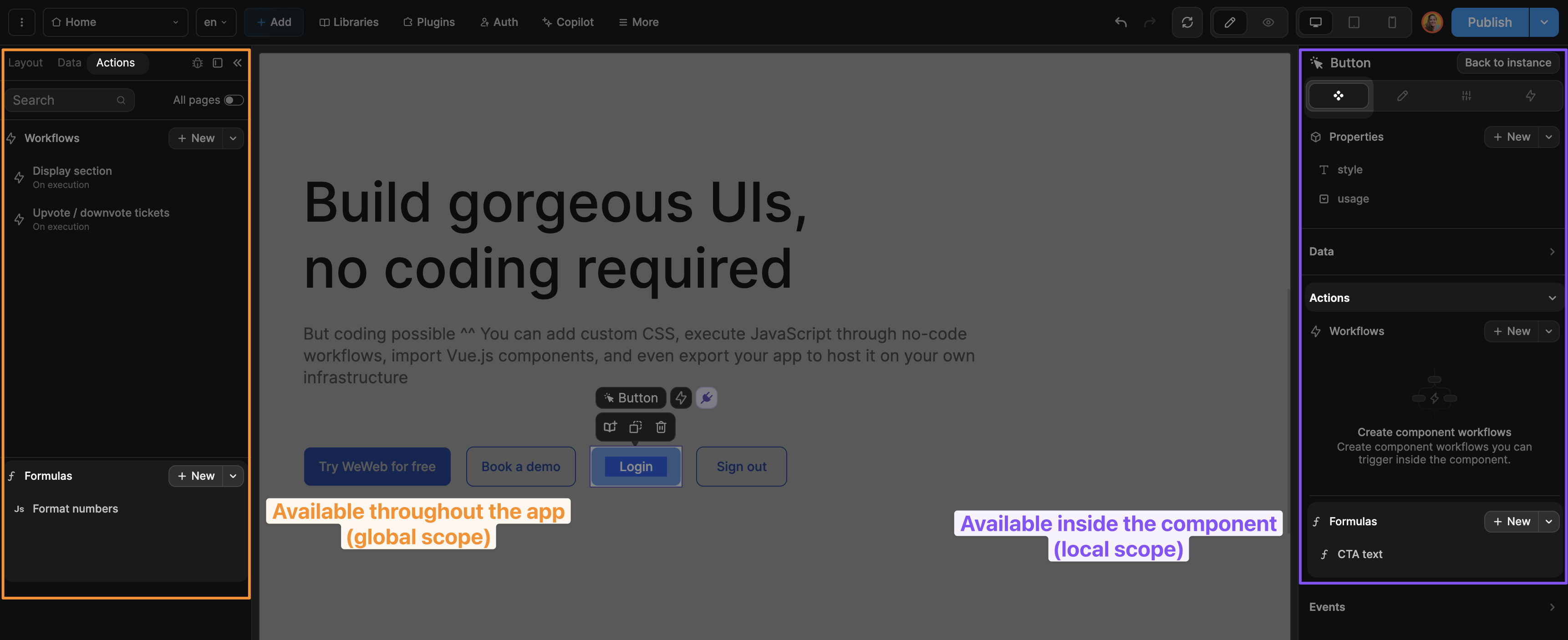This screenshot has height=640, width=1568.
Task: Select the desktop viewport toggle
Action: pyautogui.click(x=1315, y=22)
